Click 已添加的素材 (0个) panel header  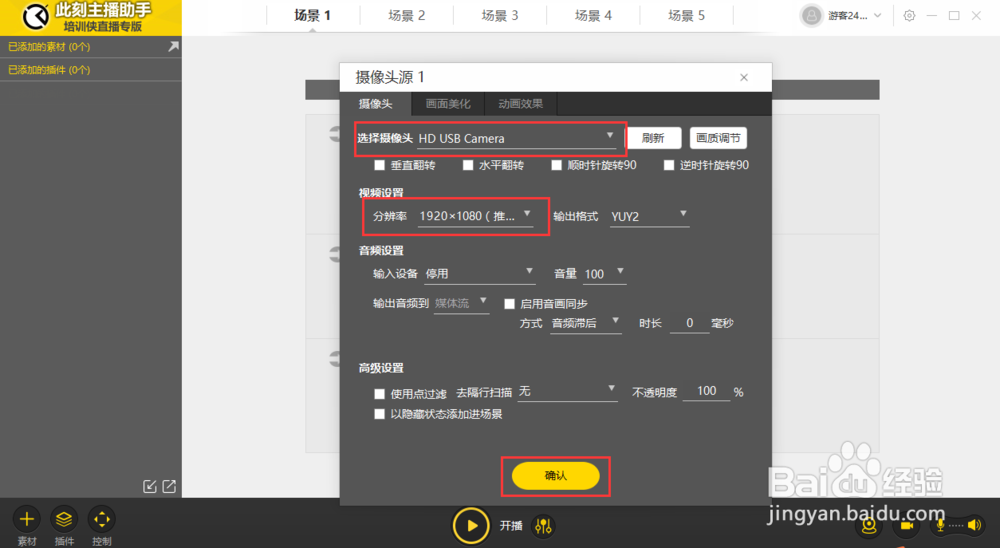pos(91,47)
